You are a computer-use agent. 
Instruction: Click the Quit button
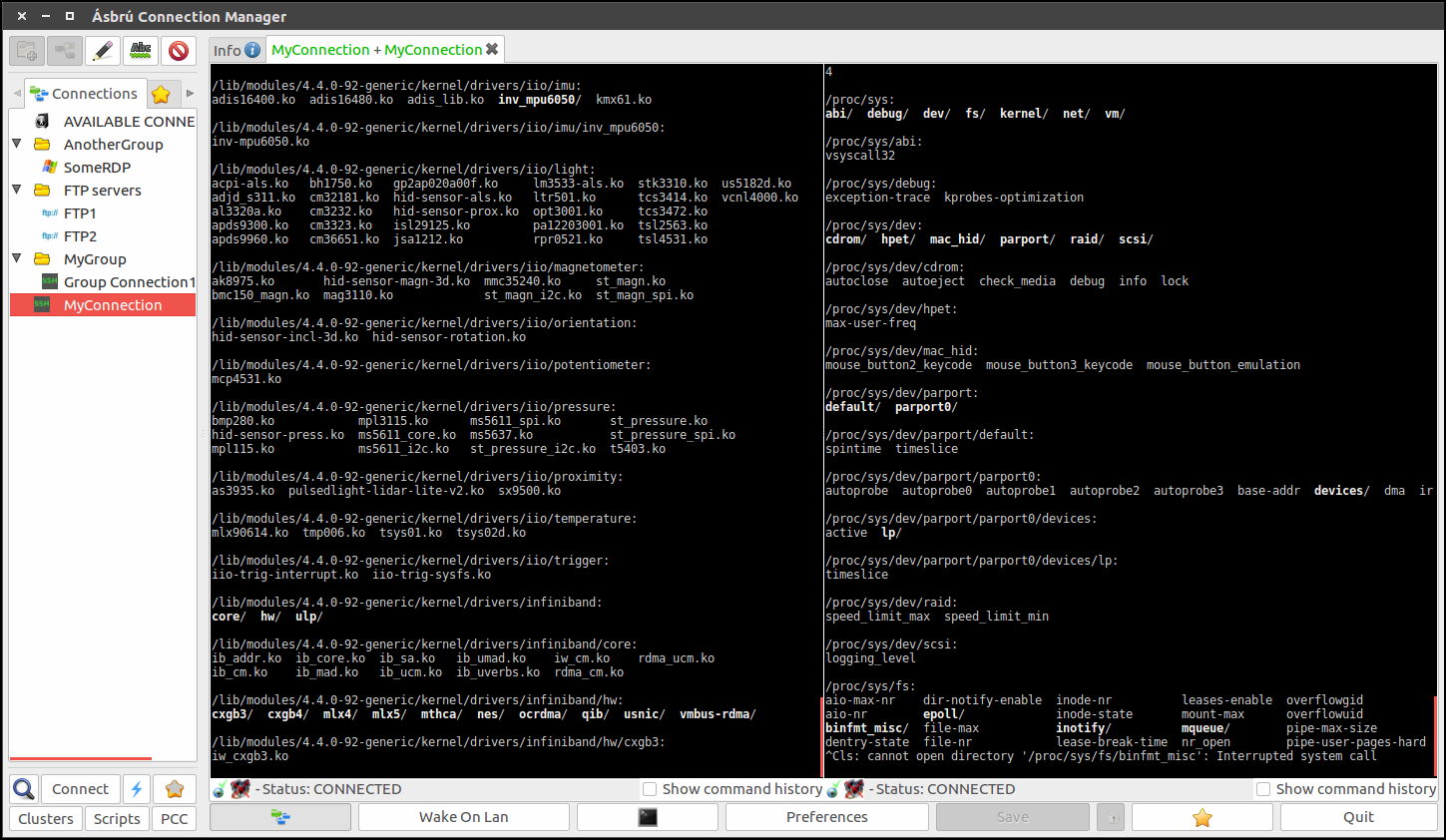[1358, 817]
